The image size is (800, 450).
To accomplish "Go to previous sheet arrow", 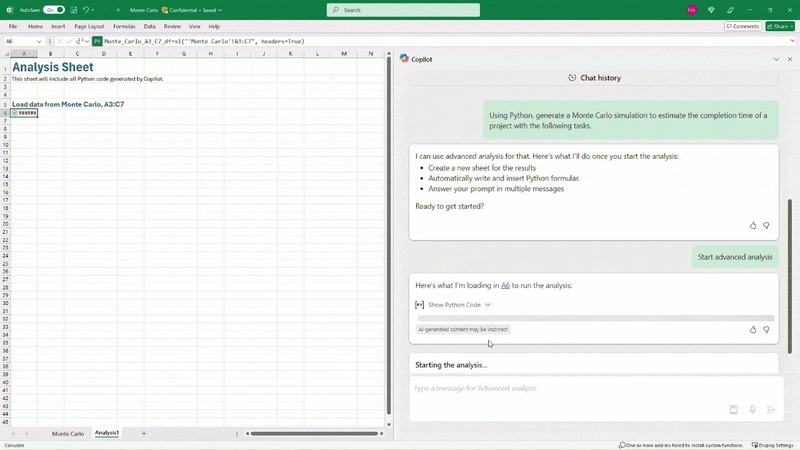I will point(13,433).
